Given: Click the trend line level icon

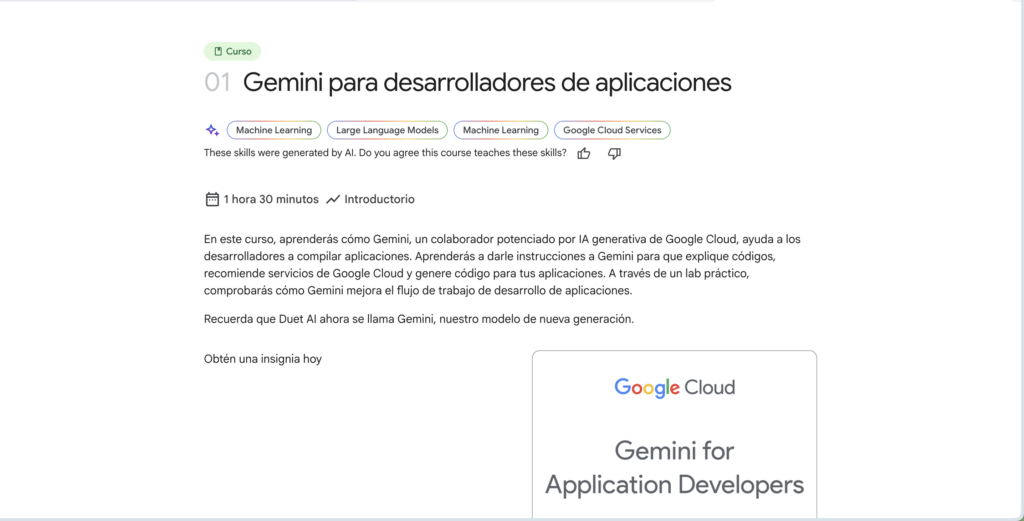Looking at the screenshot, I should [x=333, y=199].
